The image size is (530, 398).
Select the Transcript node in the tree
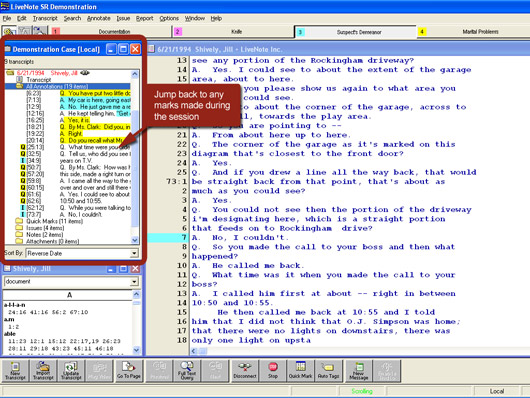pyautogui.click(x=39, y=79)
